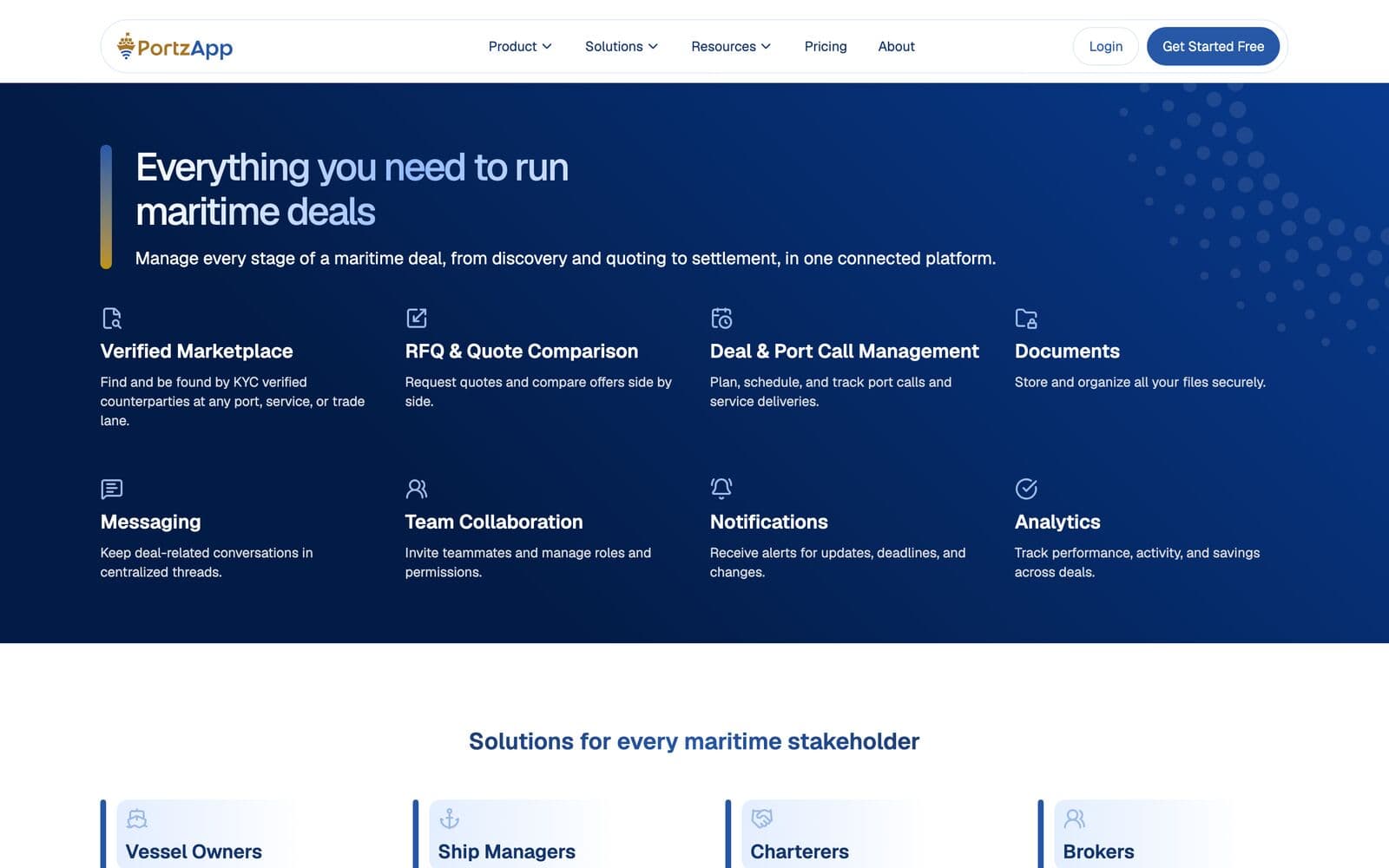The width and height of the screenshot is (1389, 868).
Task: Click 'Plan, schedule, and track port calls' text
Action: 831,391
